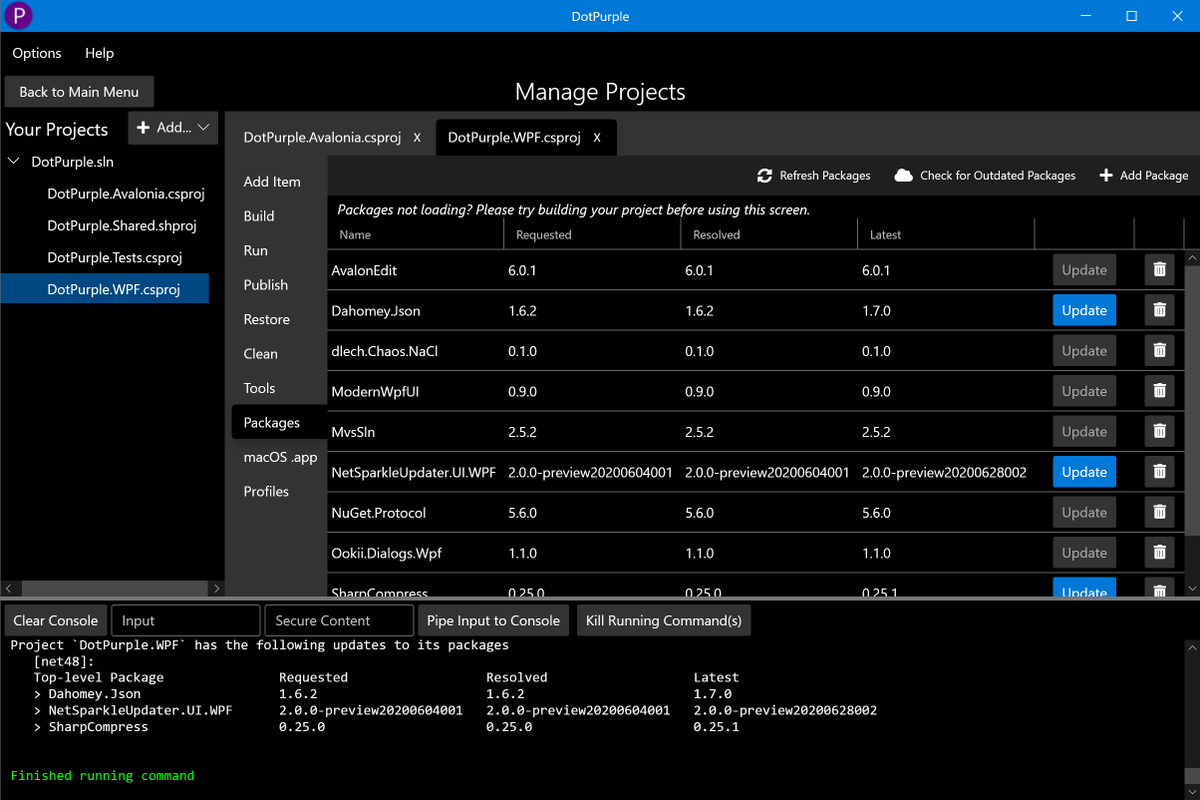Click project tree horizontal scrollbar right arrow
Viewport: 1200px width, 800px height.
[215, 589]
